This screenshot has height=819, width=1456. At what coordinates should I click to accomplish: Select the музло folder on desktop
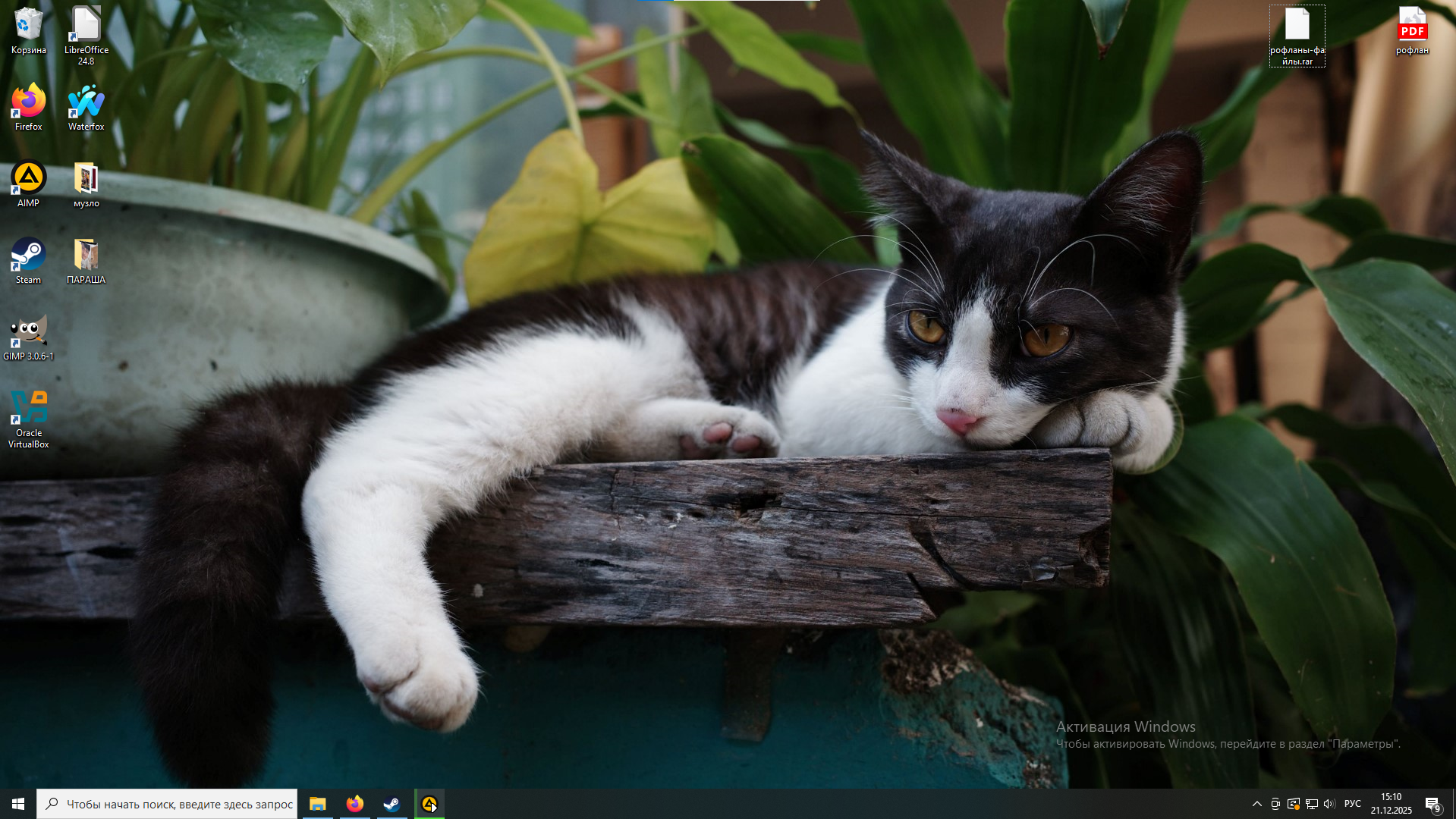[86, 184]
